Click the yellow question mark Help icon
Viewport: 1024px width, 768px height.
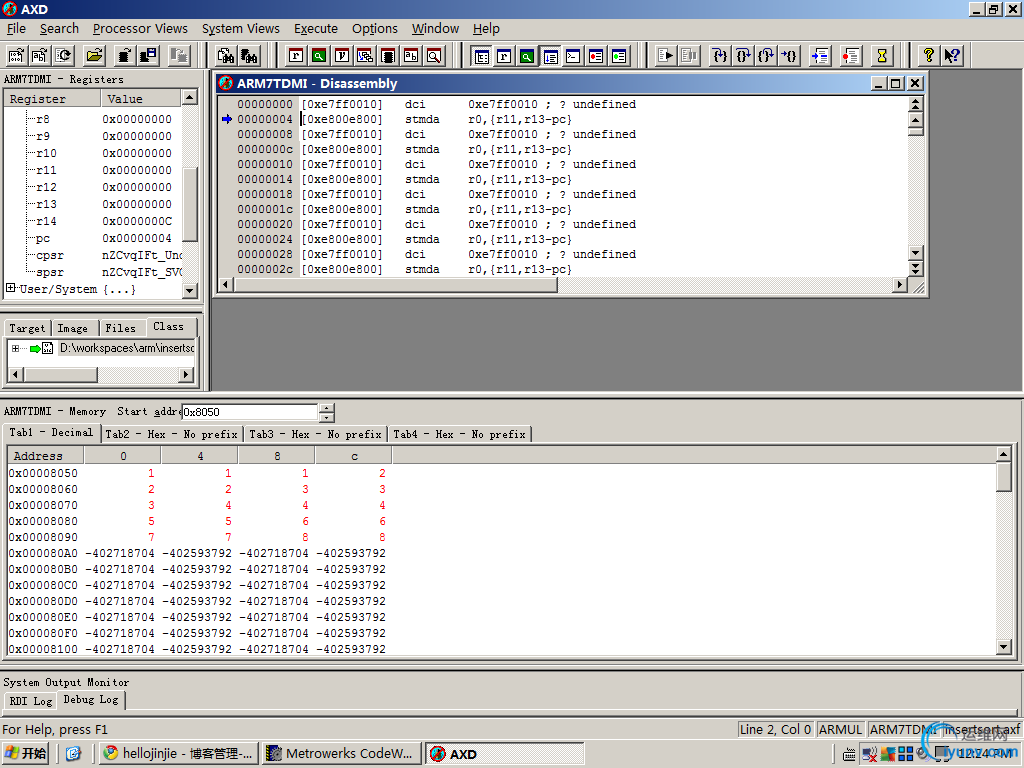tap(928, 56)
